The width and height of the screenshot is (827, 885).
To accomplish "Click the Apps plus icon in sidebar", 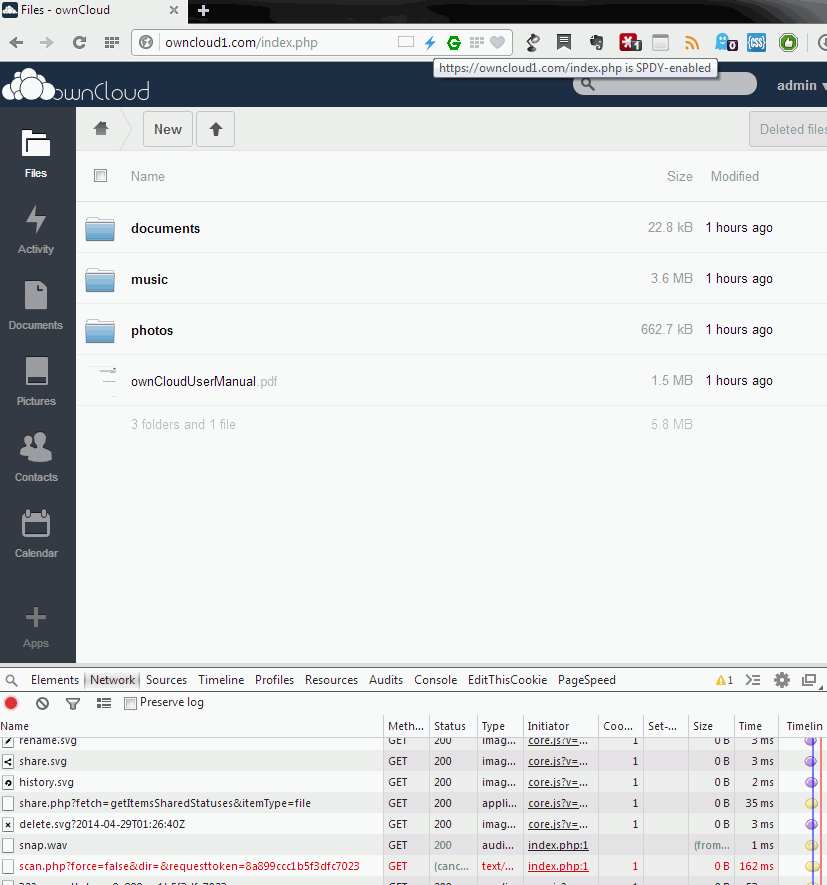I will tap(36, 617).
